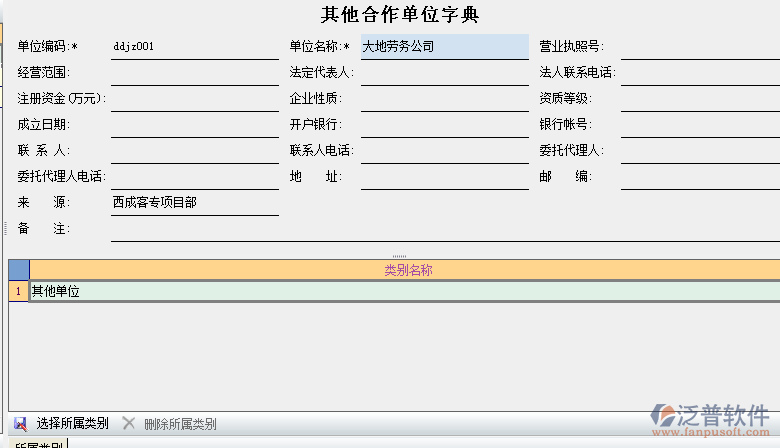Click the 类别名称 column header
This screenshot has height=448, width=780.
point(405,270)
